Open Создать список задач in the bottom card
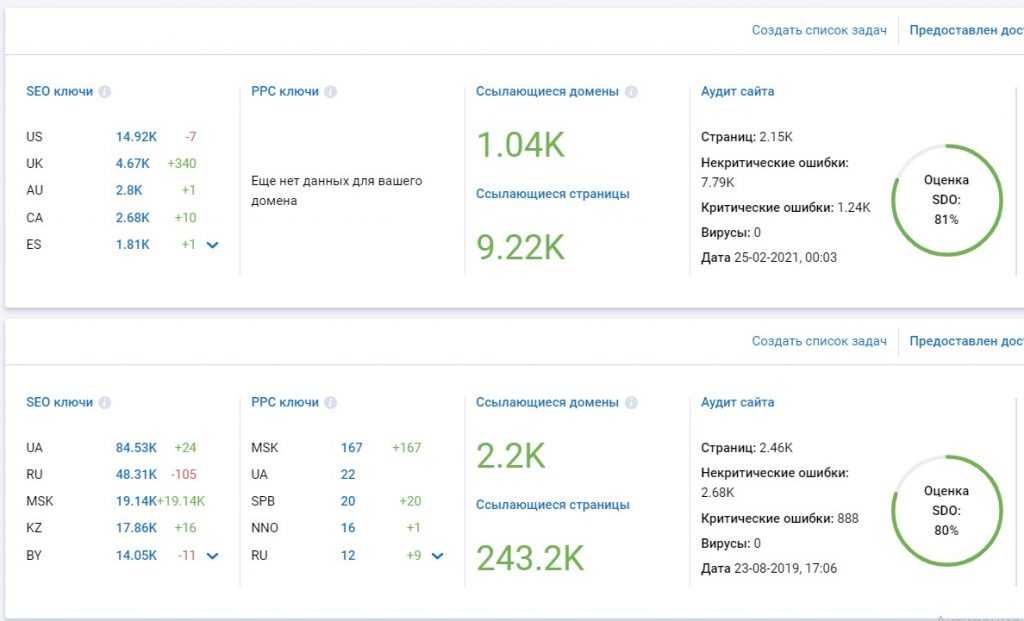This screenshot has height=621, width=1024. pos(819,341)
